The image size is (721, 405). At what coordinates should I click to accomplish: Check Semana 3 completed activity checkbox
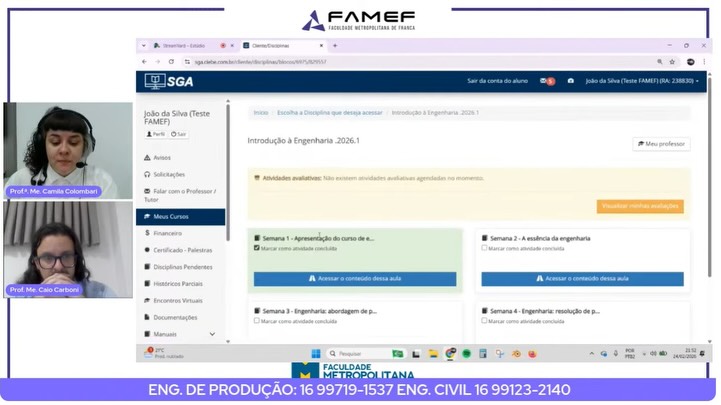pyautogui.click(x=257, y=321)
